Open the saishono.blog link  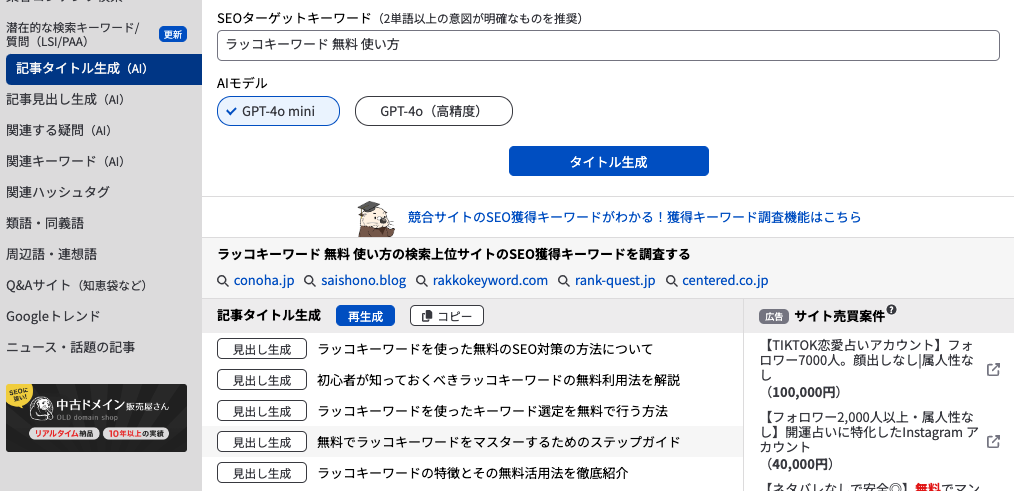point(363,281)
